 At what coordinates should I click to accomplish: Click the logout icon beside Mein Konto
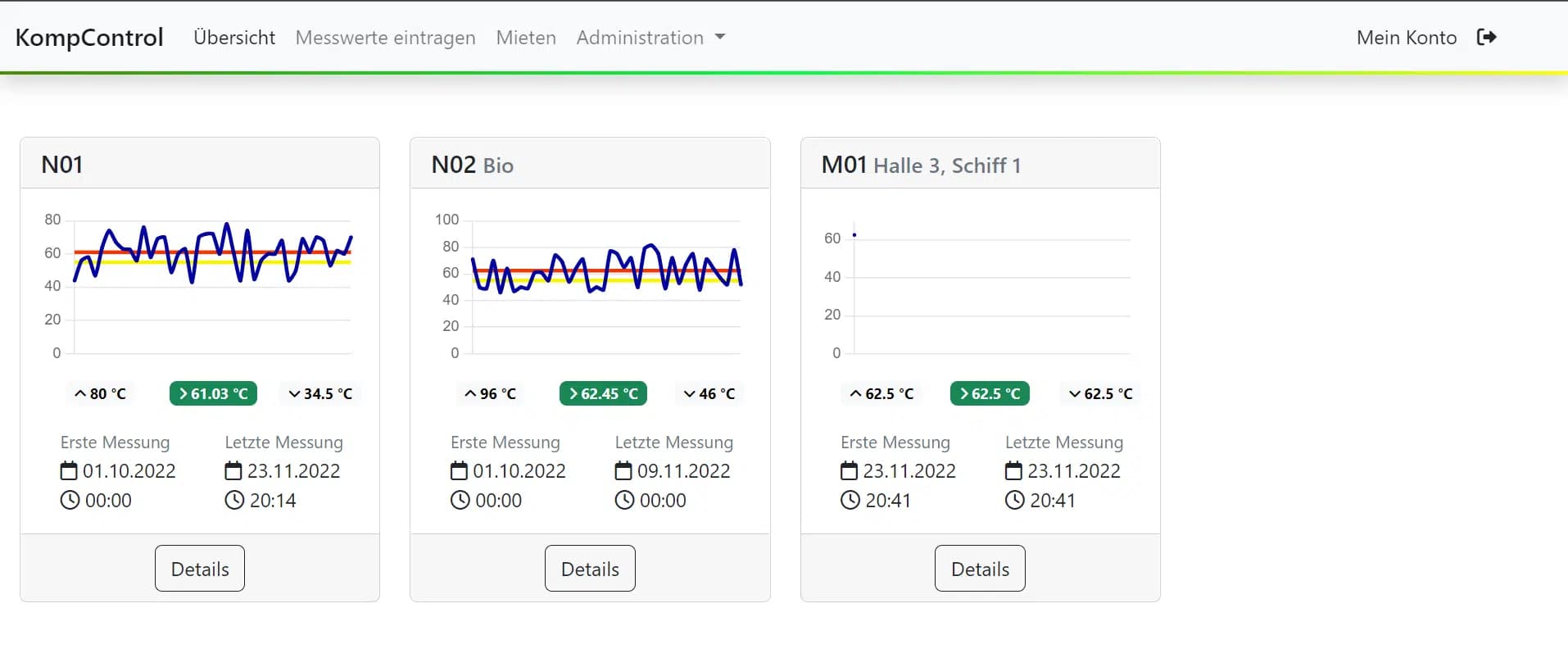pyautogui.click(x=1486, y=38)
